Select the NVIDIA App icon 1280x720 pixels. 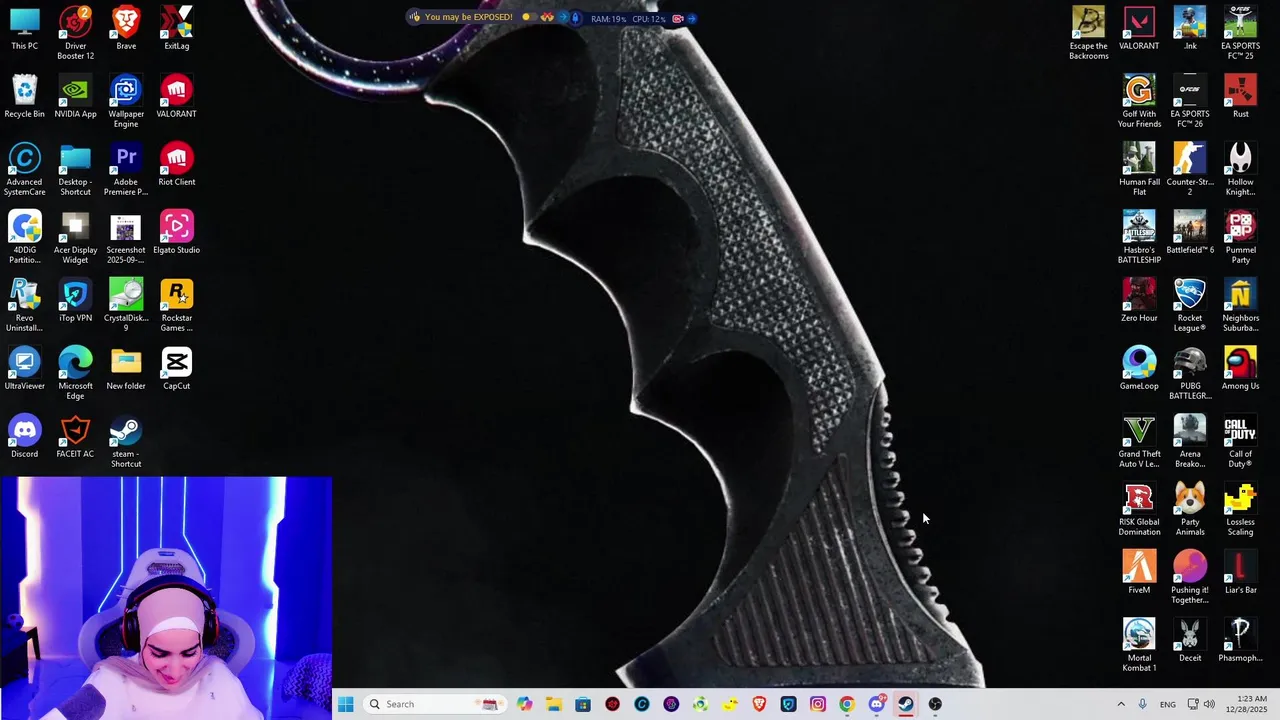[x=75, y=96]
